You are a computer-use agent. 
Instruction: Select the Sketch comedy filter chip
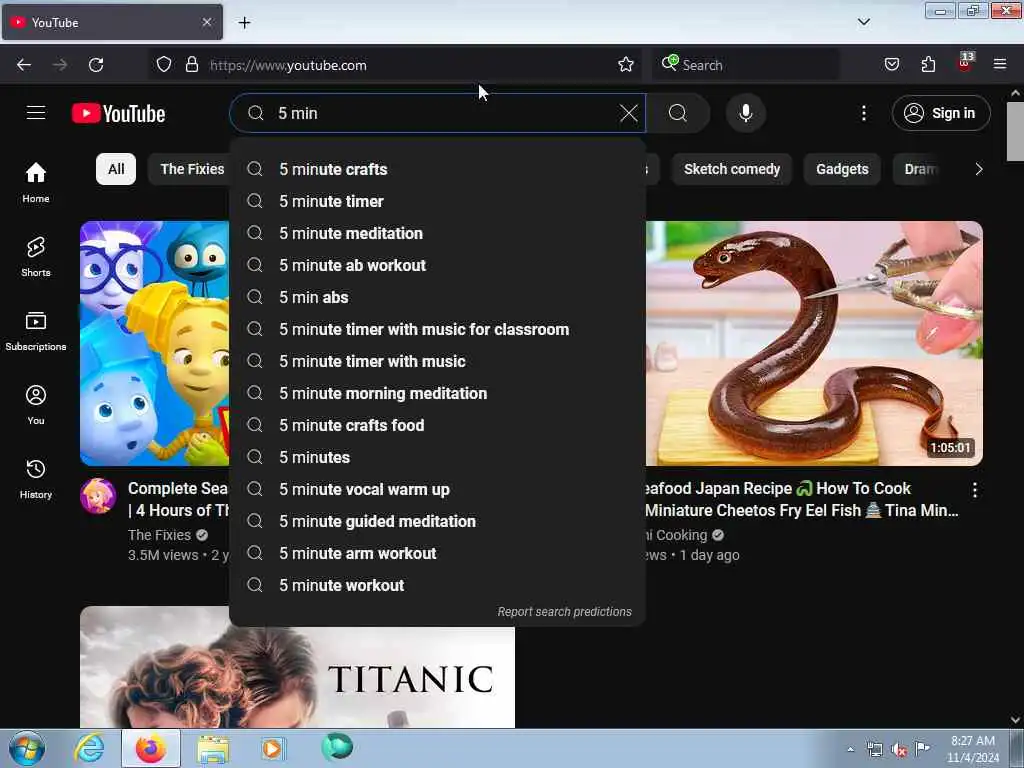(x=731, y=169)
